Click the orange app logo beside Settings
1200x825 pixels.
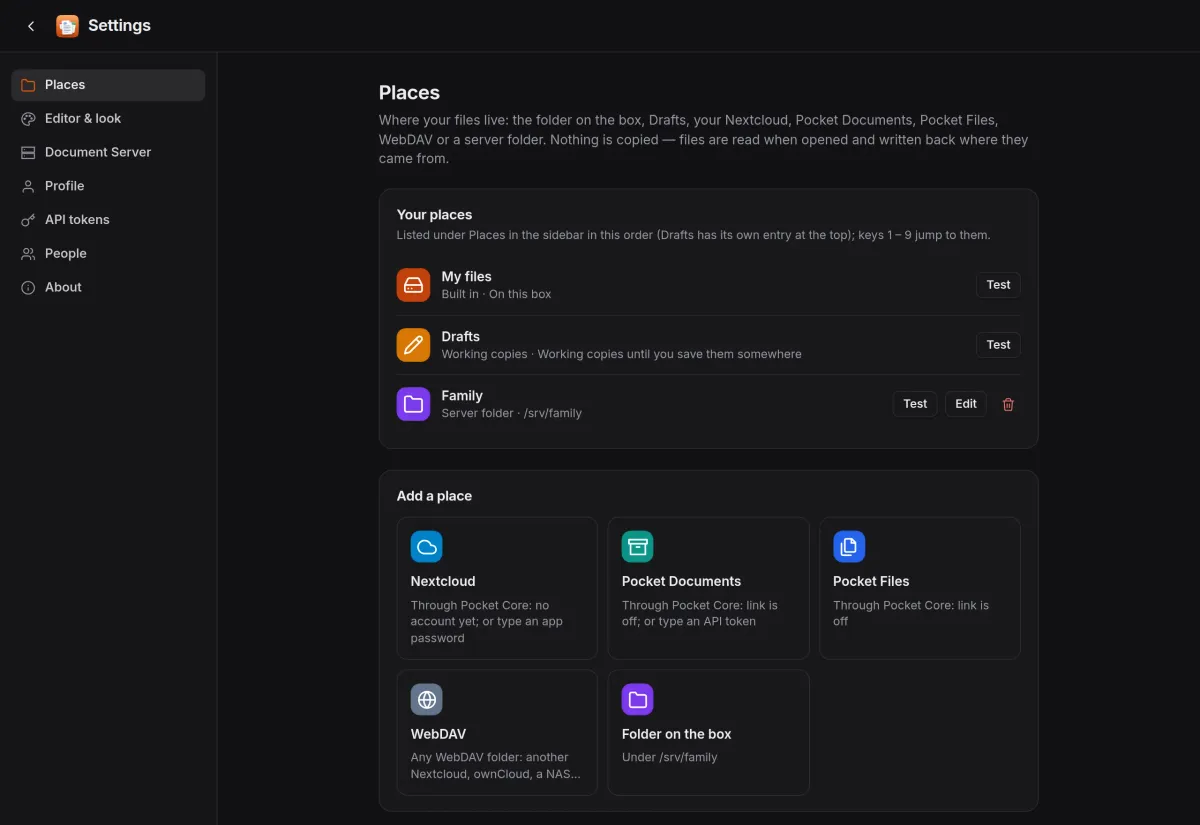tap(67, 26)
